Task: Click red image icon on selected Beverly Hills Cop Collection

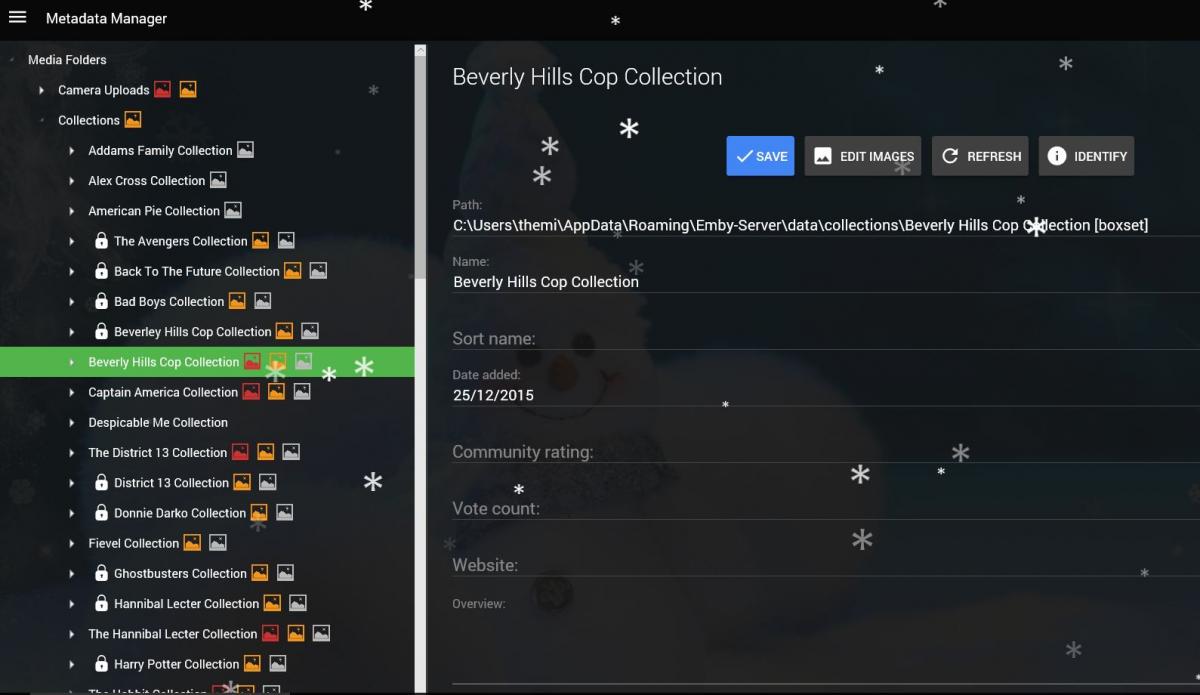Action: pyautogui.click(x=252, y=361)
